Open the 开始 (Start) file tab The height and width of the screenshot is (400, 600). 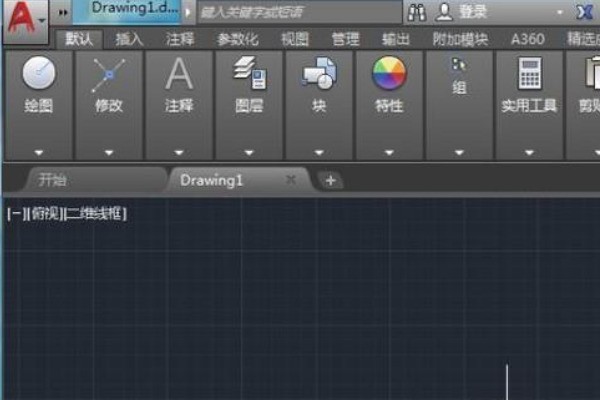[x=55, y=180]
